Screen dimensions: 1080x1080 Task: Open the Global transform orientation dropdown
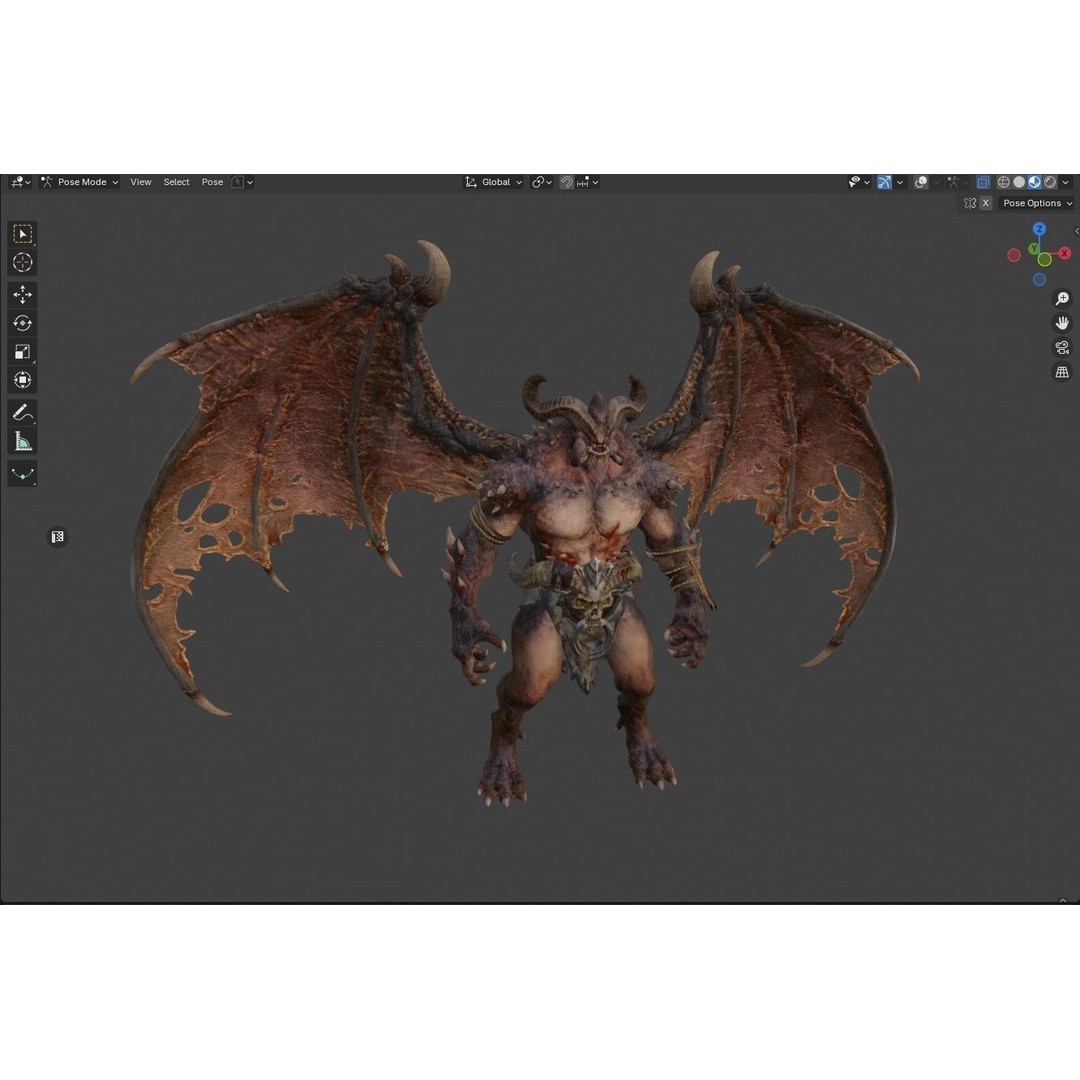(x=493, y=182)
